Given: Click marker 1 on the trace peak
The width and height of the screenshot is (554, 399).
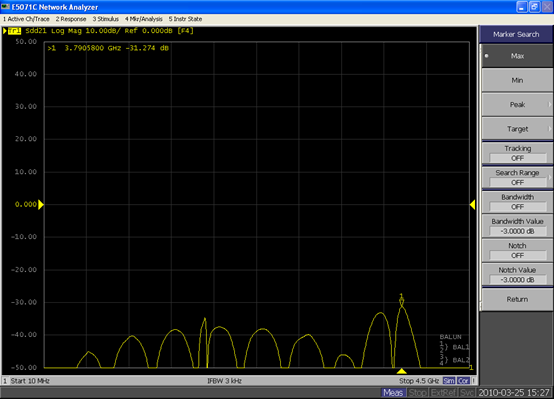Looking at the screenshot, I should tap(401, 301).
